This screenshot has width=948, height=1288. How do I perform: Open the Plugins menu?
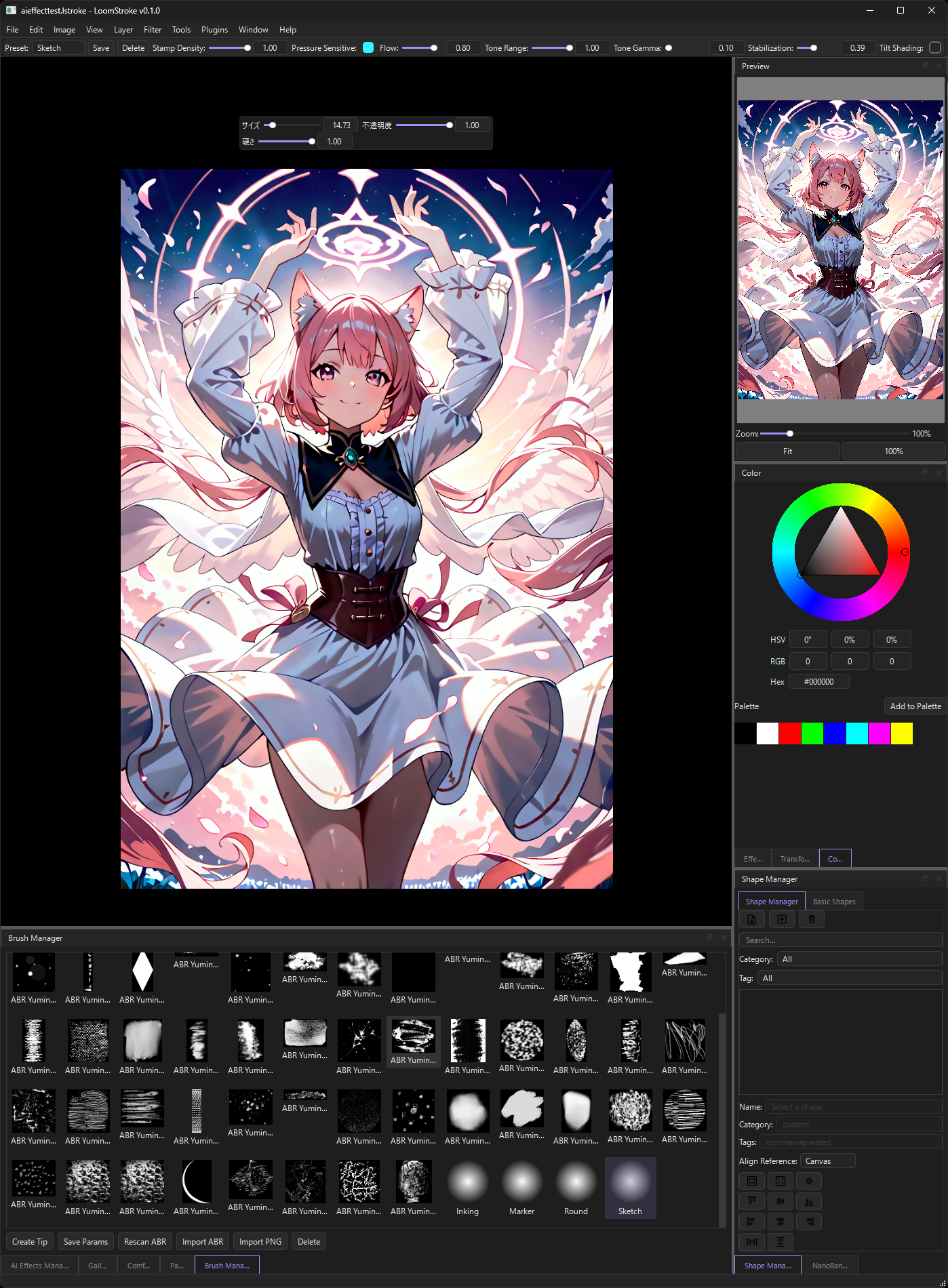(x=214, y=30)
